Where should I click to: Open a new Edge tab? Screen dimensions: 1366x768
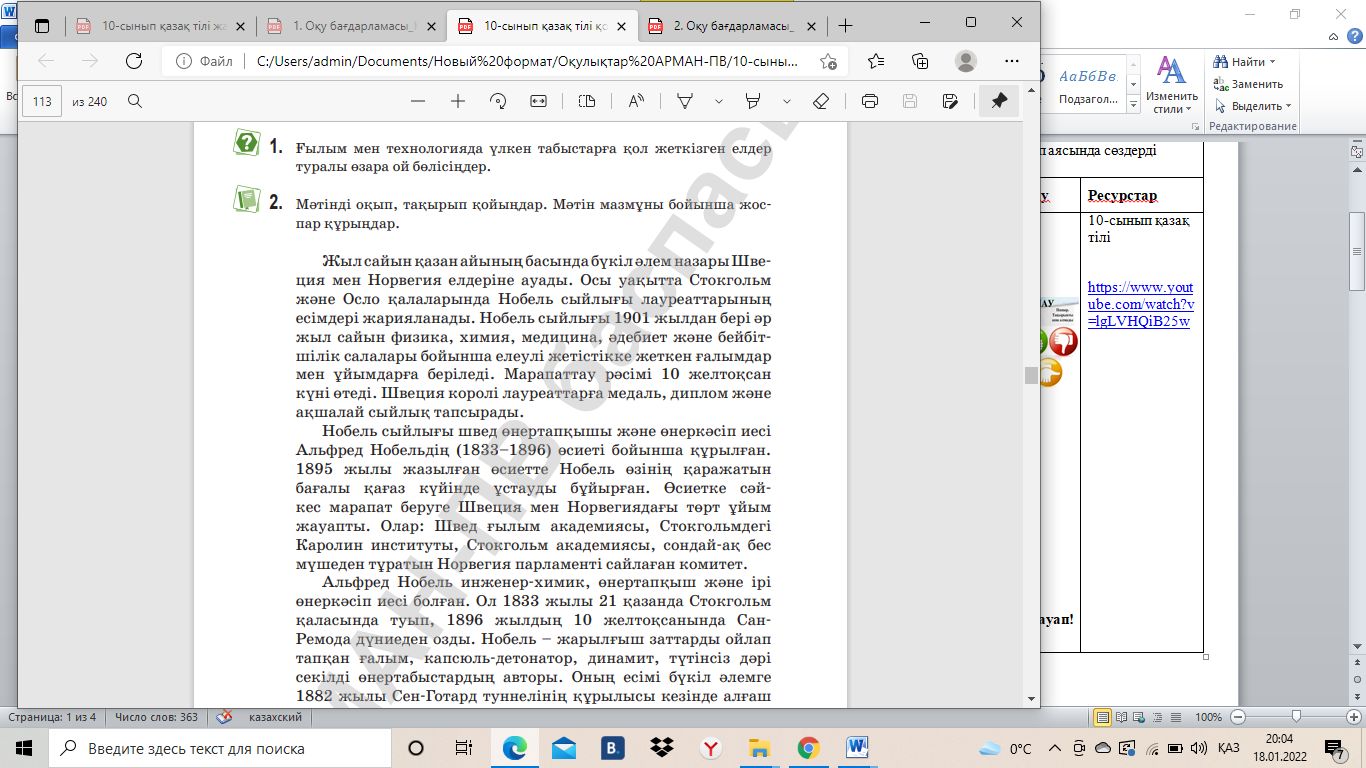846,26
